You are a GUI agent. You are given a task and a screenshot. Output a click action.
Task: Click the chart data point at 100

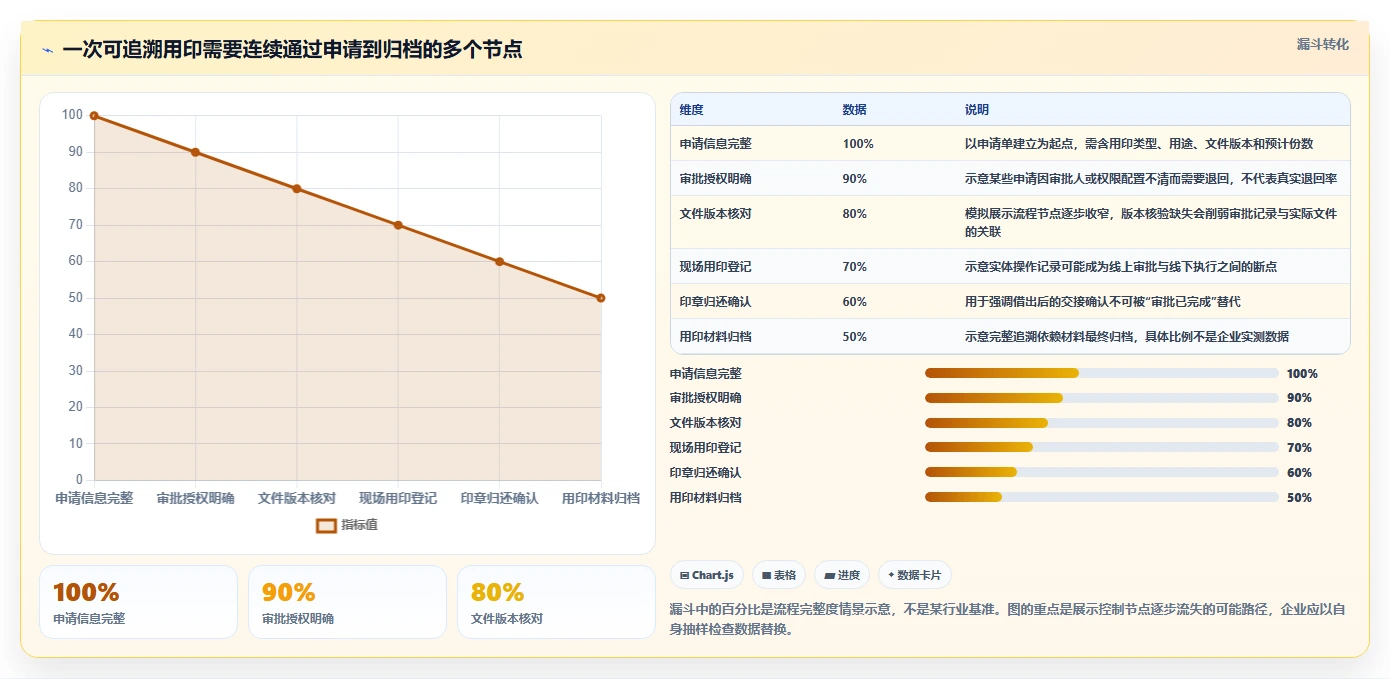[x=94, y=116]
